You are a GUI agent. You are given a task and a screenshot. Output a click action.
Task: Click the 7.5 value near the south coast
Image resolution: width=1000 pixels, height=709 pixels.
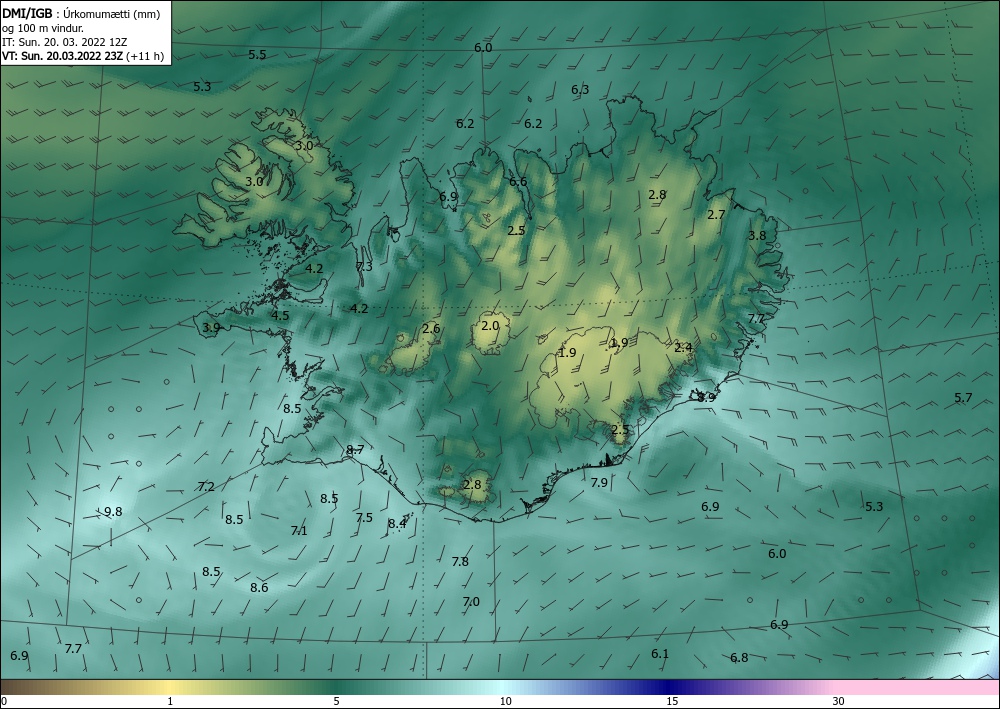tap(364, 518)
